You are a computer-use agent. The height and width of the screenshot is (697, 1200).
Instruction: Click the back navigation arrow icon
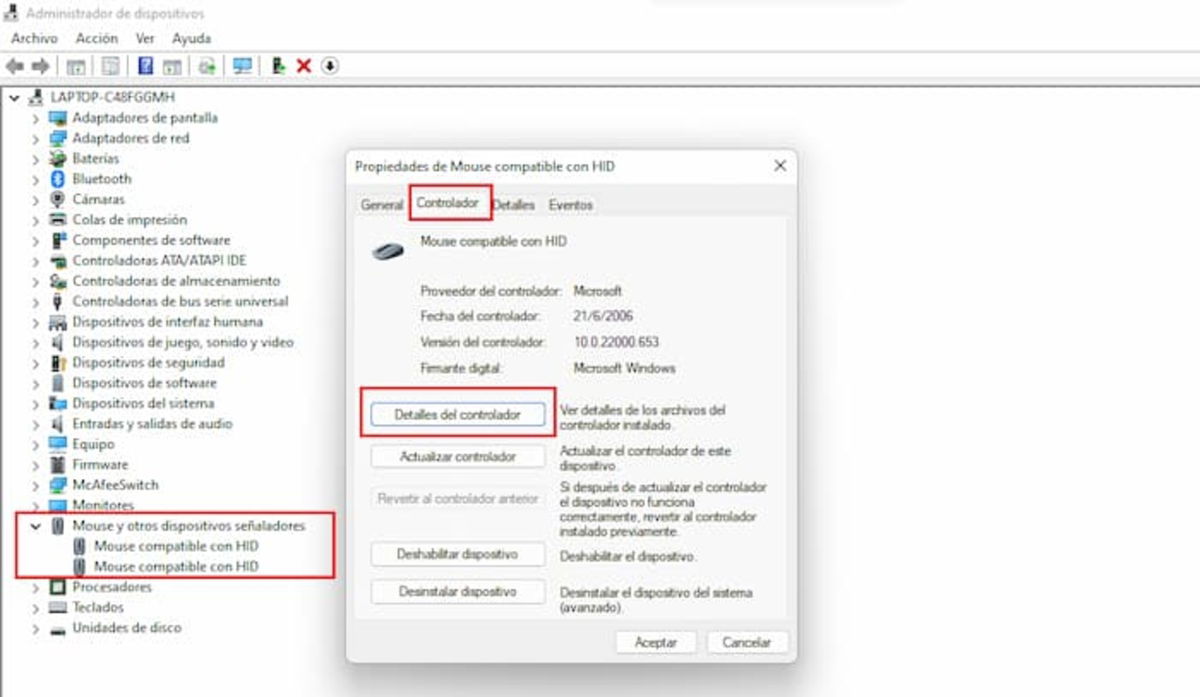[x=15, y=66]
